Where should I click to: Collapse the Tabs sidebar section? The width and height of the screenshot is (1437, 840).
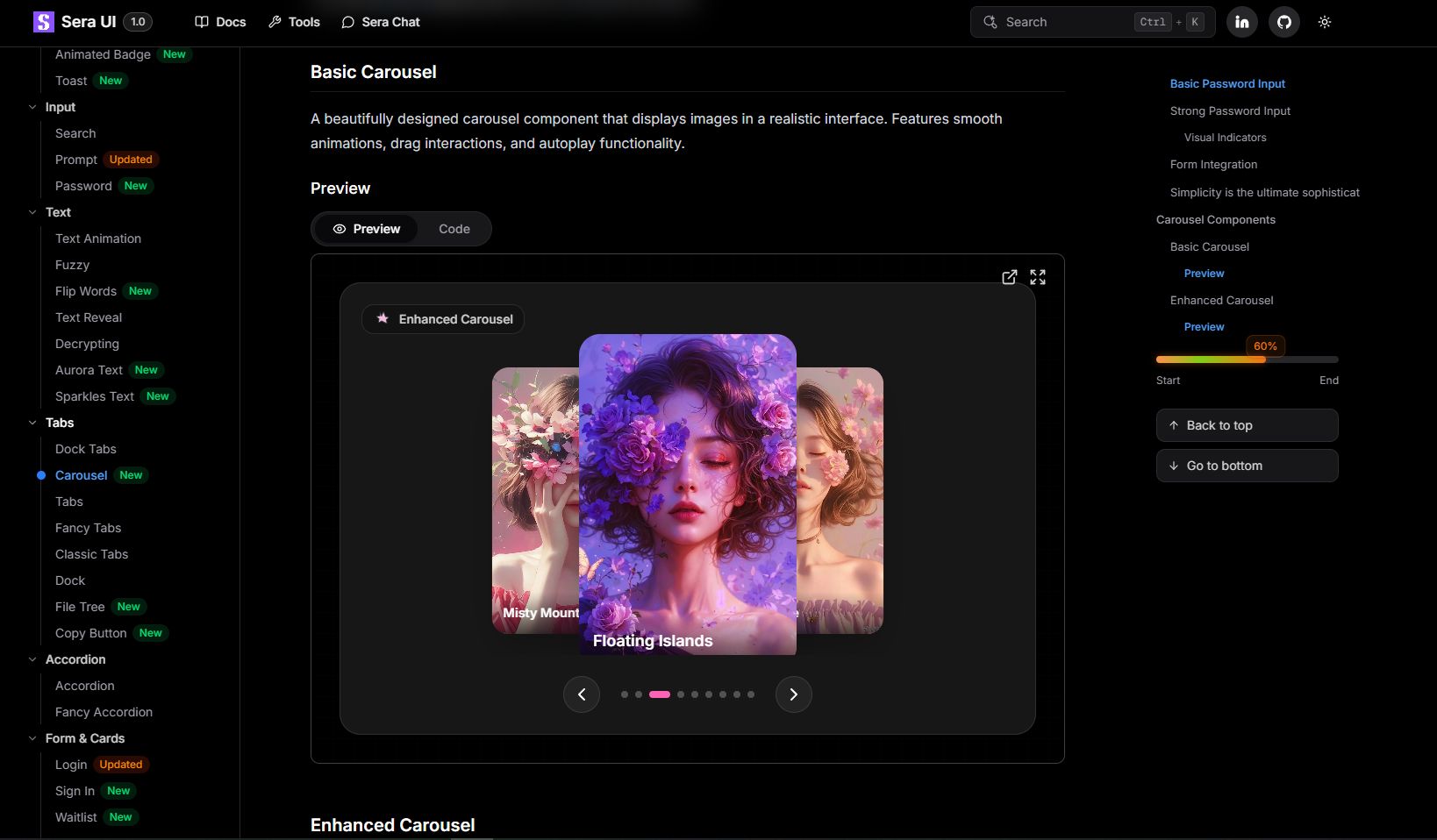pyautogui.click(x=32, y=423)
